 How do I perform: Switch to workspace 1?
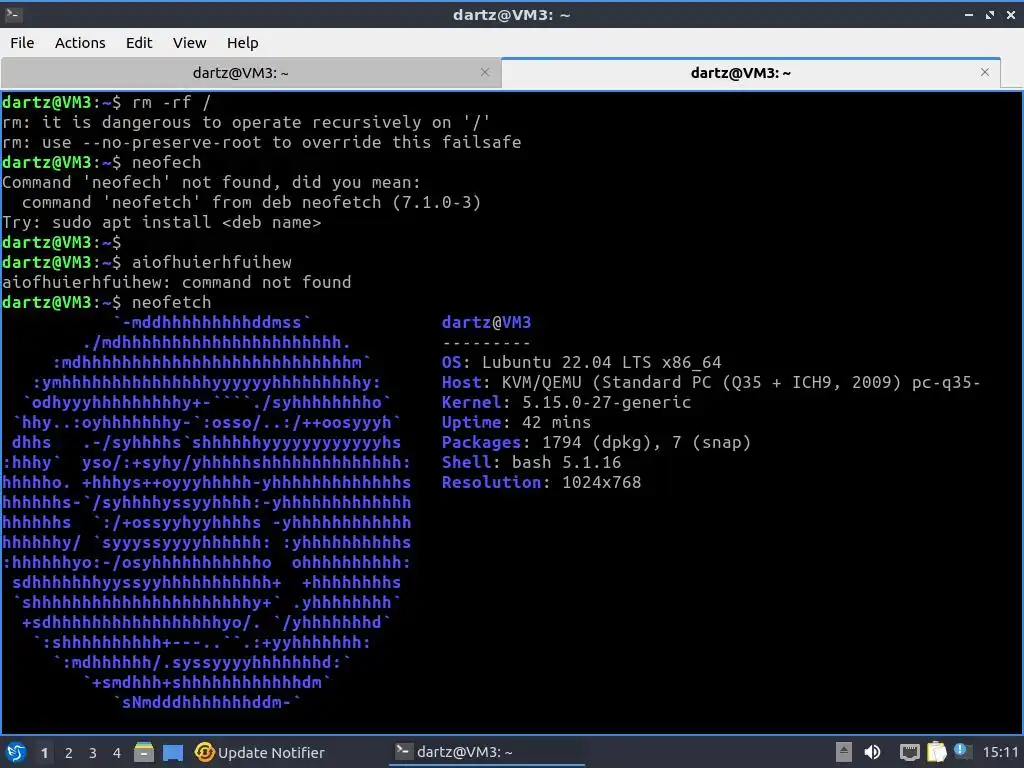click(44, 753)
